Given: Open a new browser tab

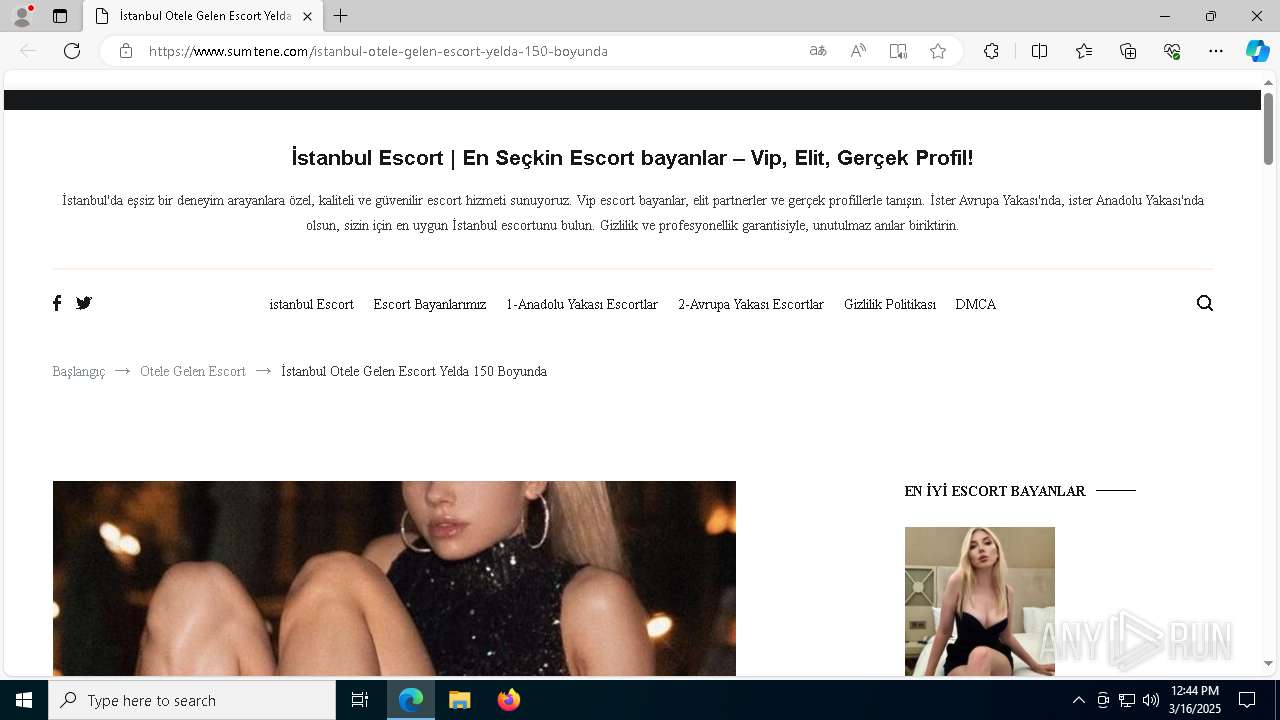Looking at the screenshot, I should pyautogui.click(x=341, y=16).
